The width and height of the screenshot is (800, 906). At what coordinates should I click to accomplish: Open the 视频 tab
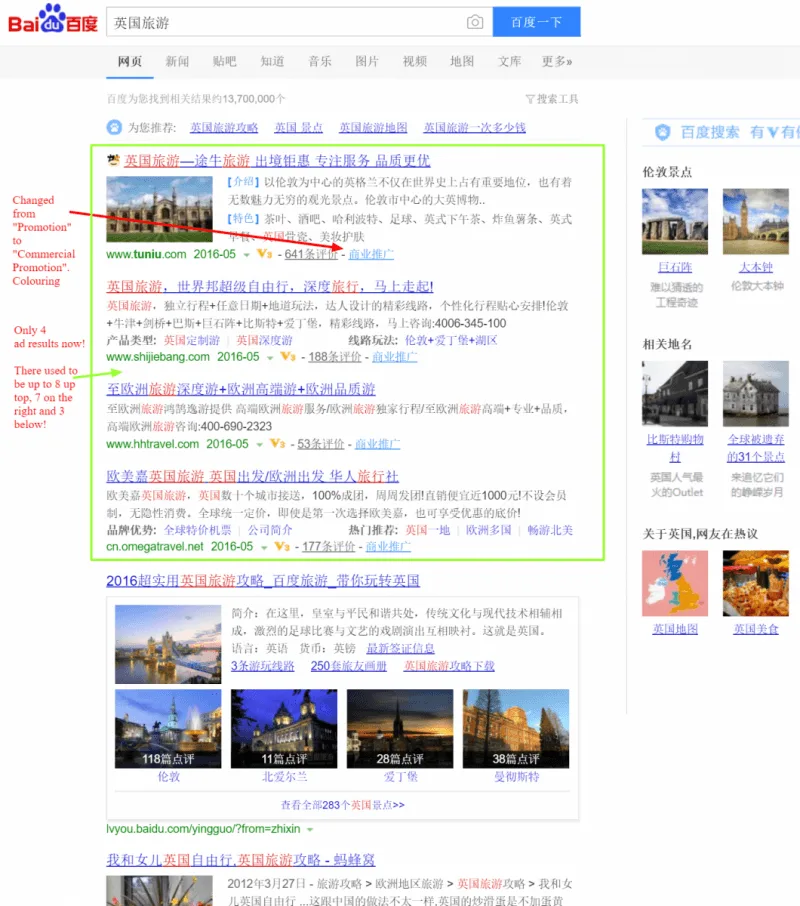[x=414, y=61]
